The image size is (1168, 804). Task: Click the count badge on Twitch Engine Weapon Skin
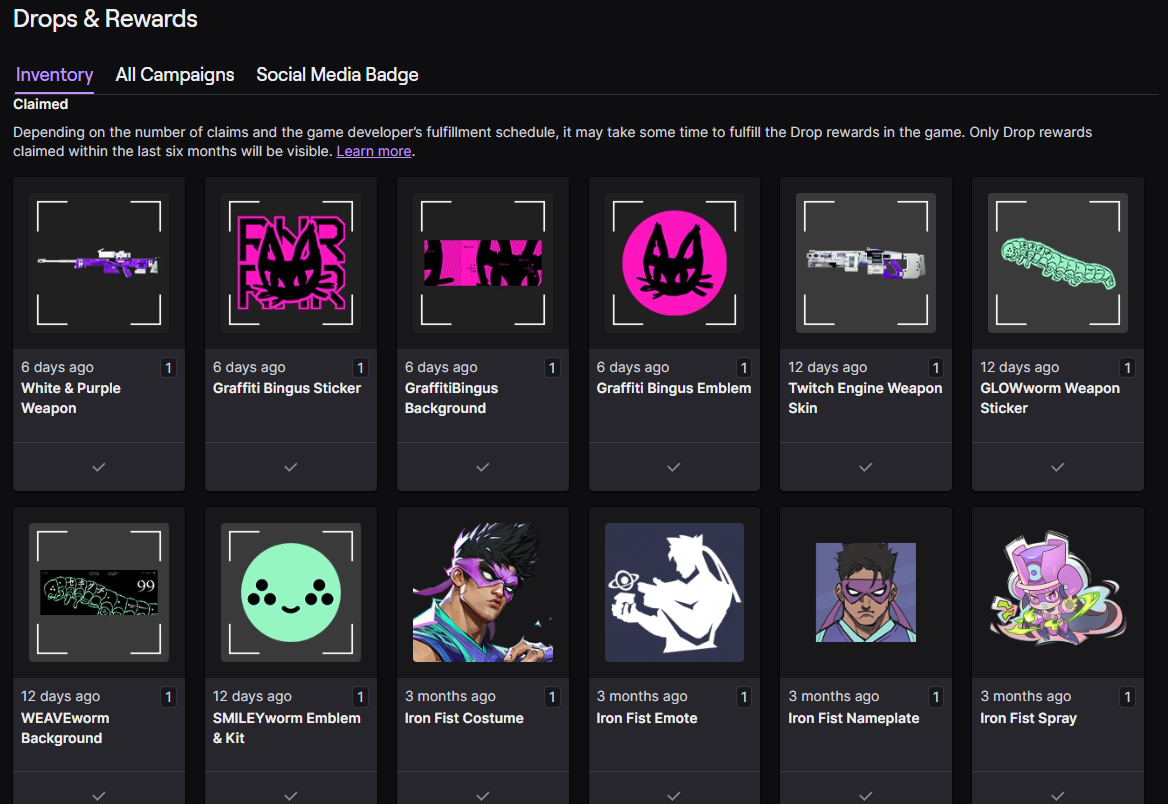tap(936, 368)
